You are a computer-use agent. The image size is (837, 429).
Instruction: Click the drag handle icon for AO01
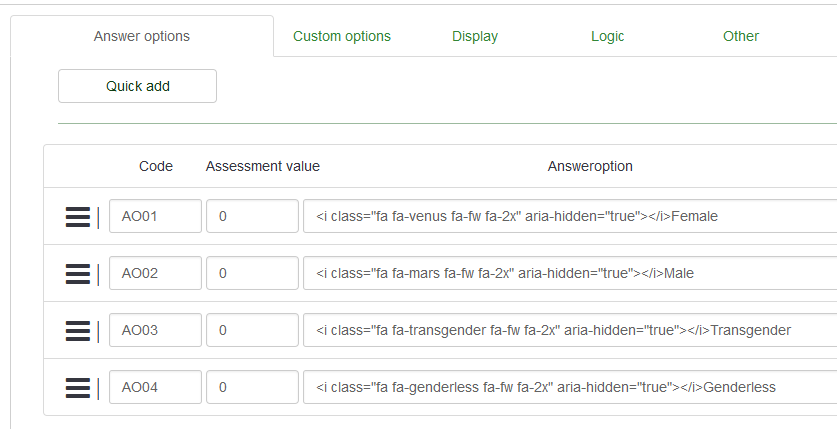[x=78, y=216]
